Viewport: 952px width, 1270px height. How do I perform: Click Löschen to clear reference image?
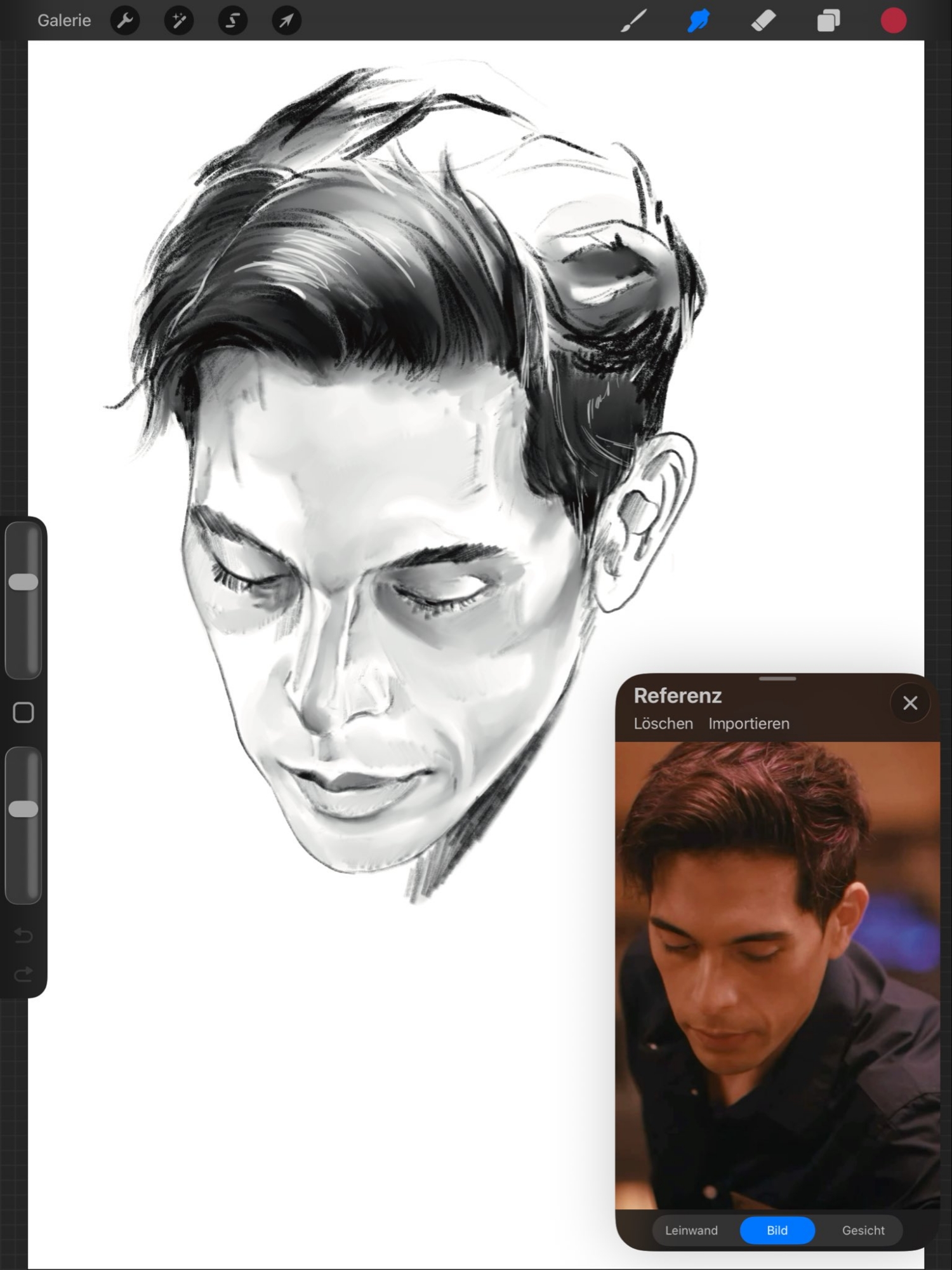[x=663, y=723]
